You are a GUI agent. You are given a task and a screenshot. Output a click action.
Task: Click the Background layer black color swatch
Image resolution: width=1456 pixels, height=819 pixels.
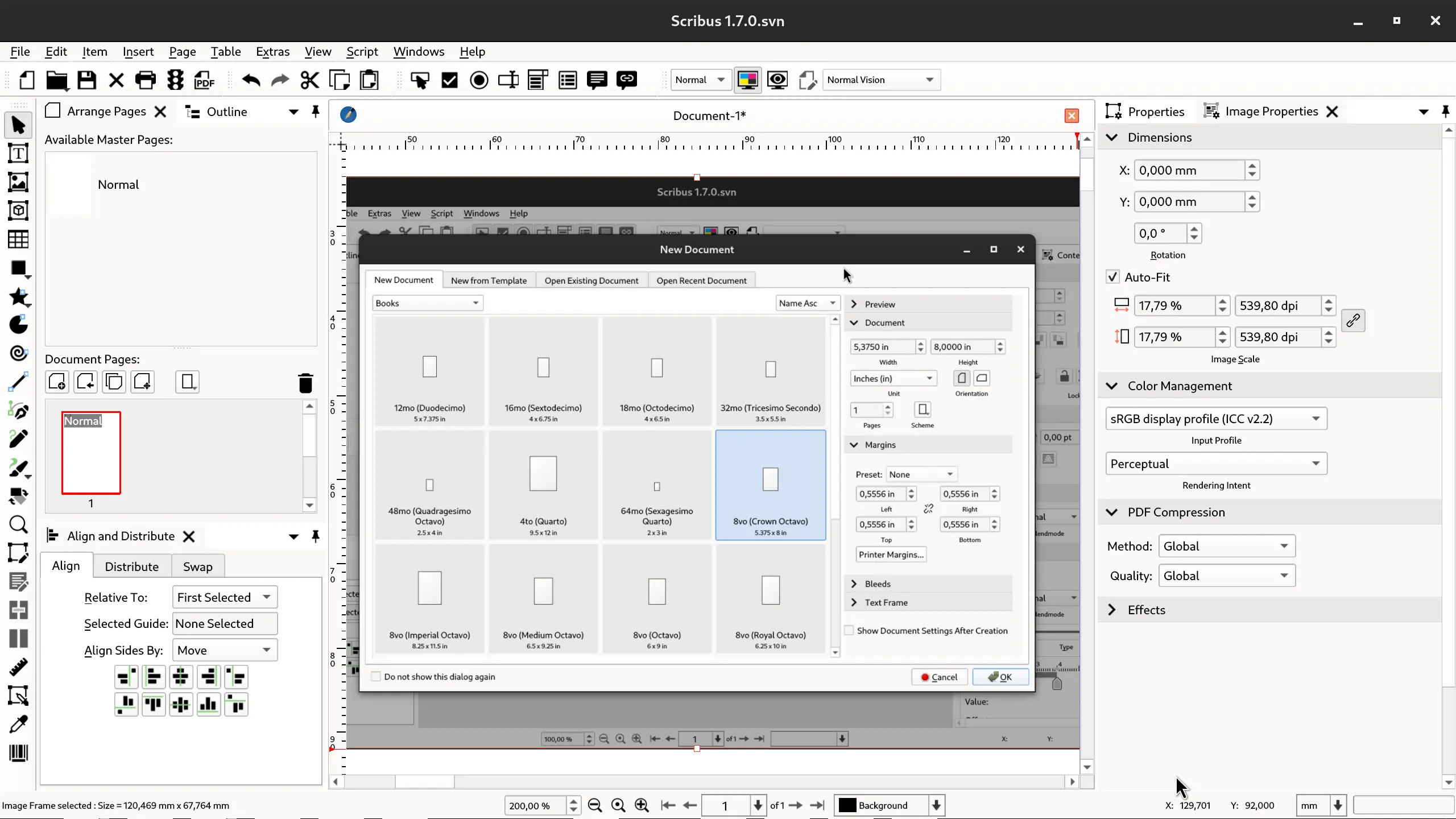pyautogui.click(x=847, y=805)
